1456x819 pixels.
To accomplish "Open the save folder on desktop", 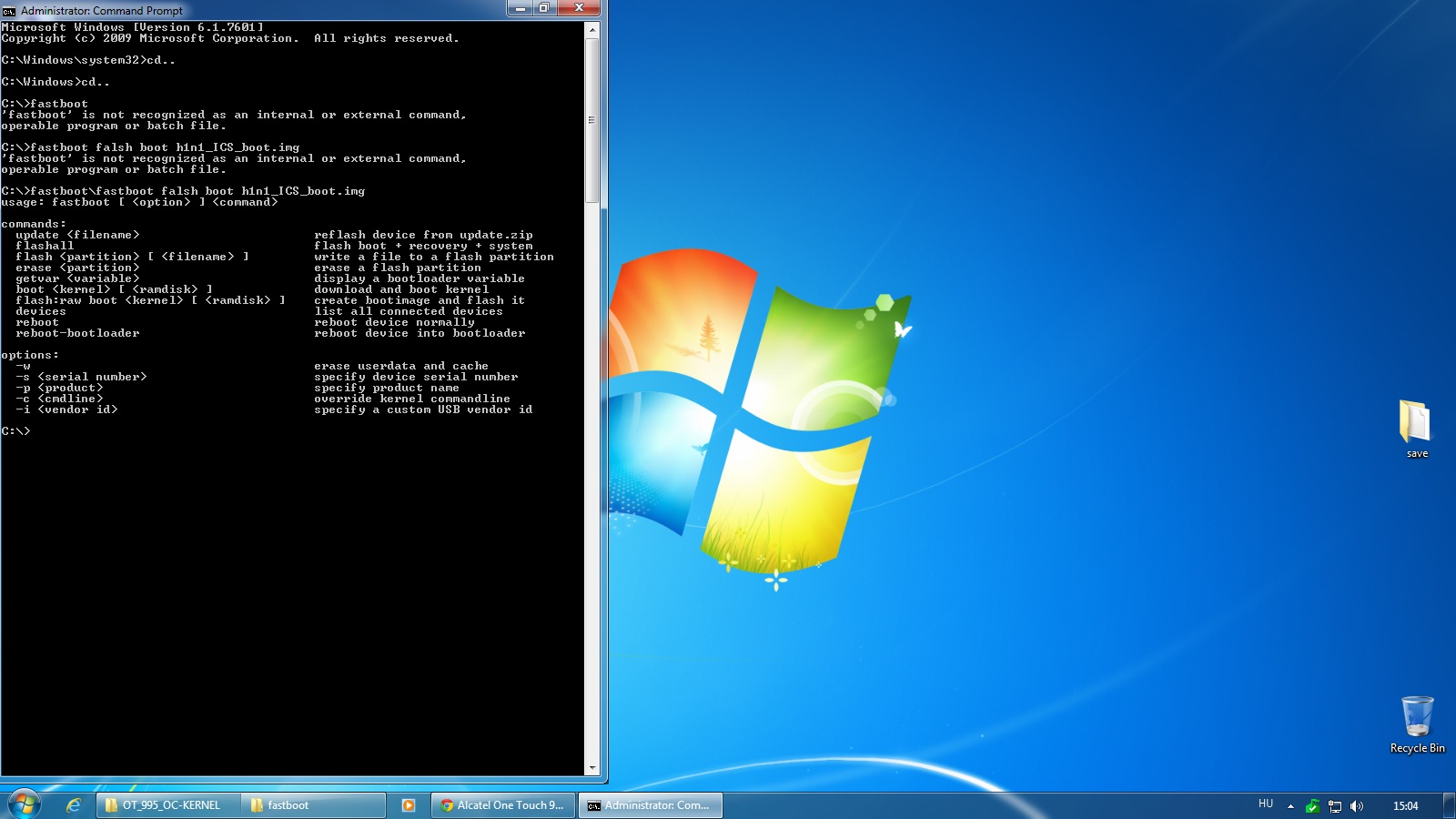I will pos(1416,430).
